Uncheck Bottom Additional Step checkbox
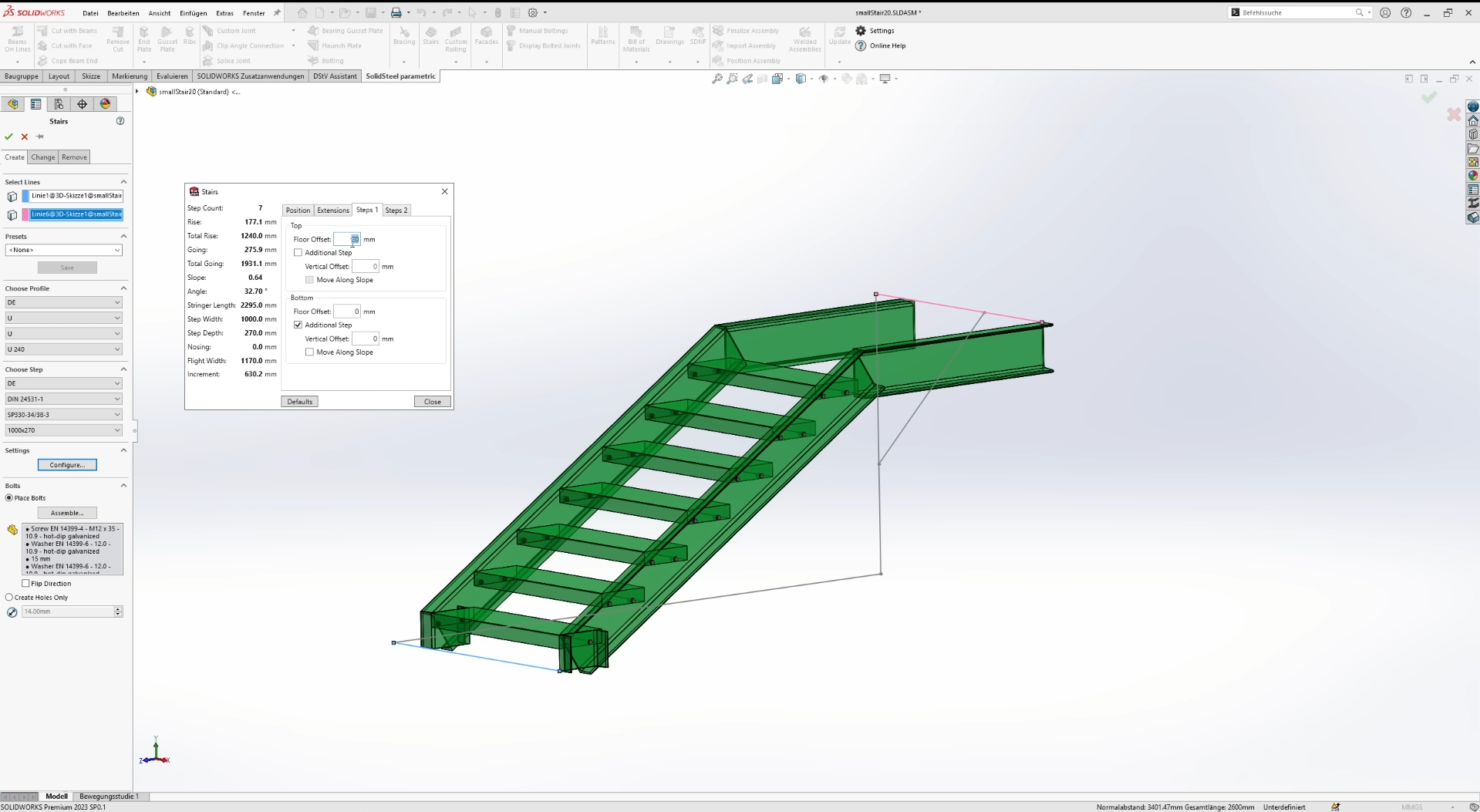Viewport: 1480px width, 812px height. click(x=298, y=325)
